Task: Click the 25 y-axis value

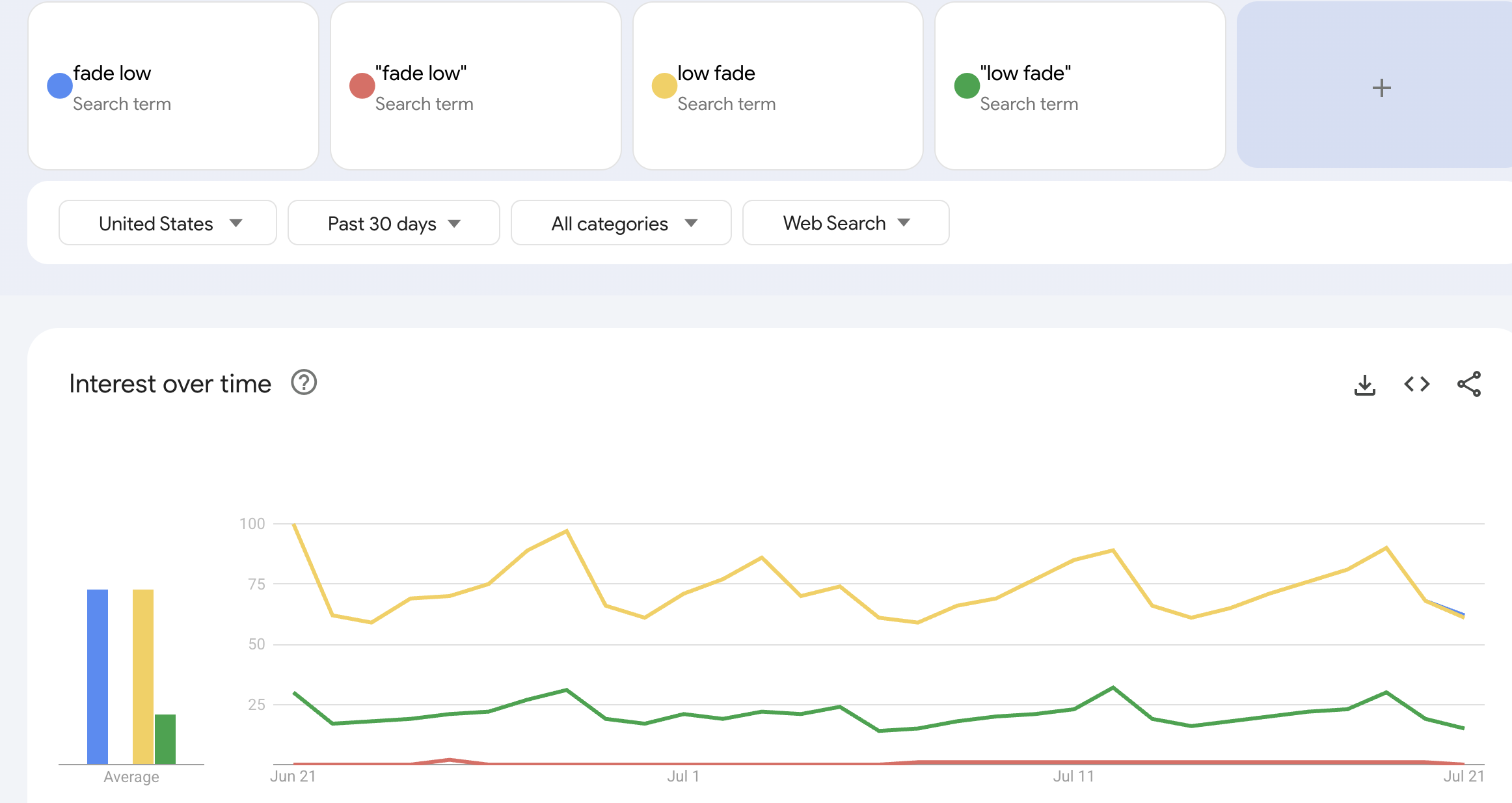Action: point(257,705)
